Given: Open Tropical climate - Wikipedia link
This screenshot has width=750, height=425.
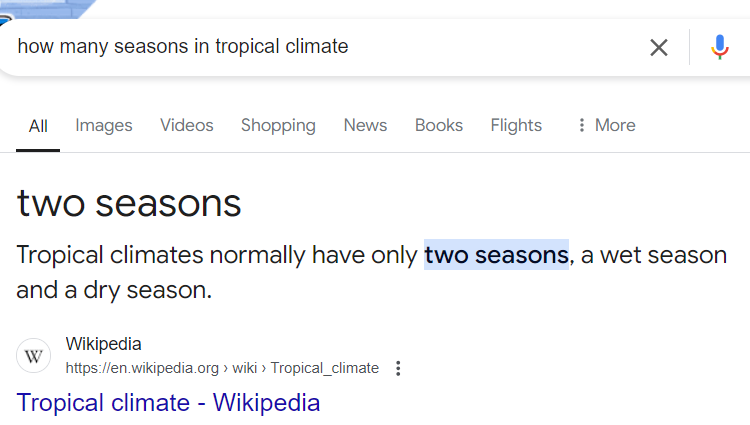Looking at the screenshot, I should (x=168, y=403).
